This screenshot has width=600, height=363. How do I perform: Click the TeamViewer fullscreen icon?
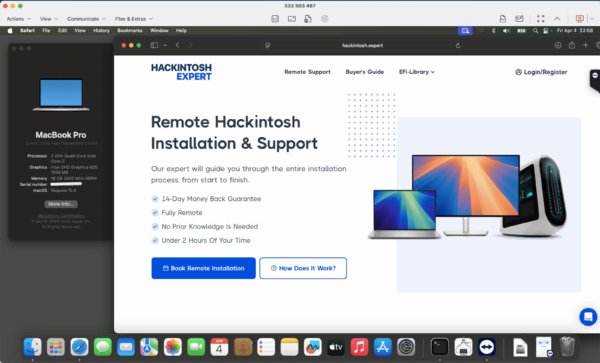click(x=540, y=19)
